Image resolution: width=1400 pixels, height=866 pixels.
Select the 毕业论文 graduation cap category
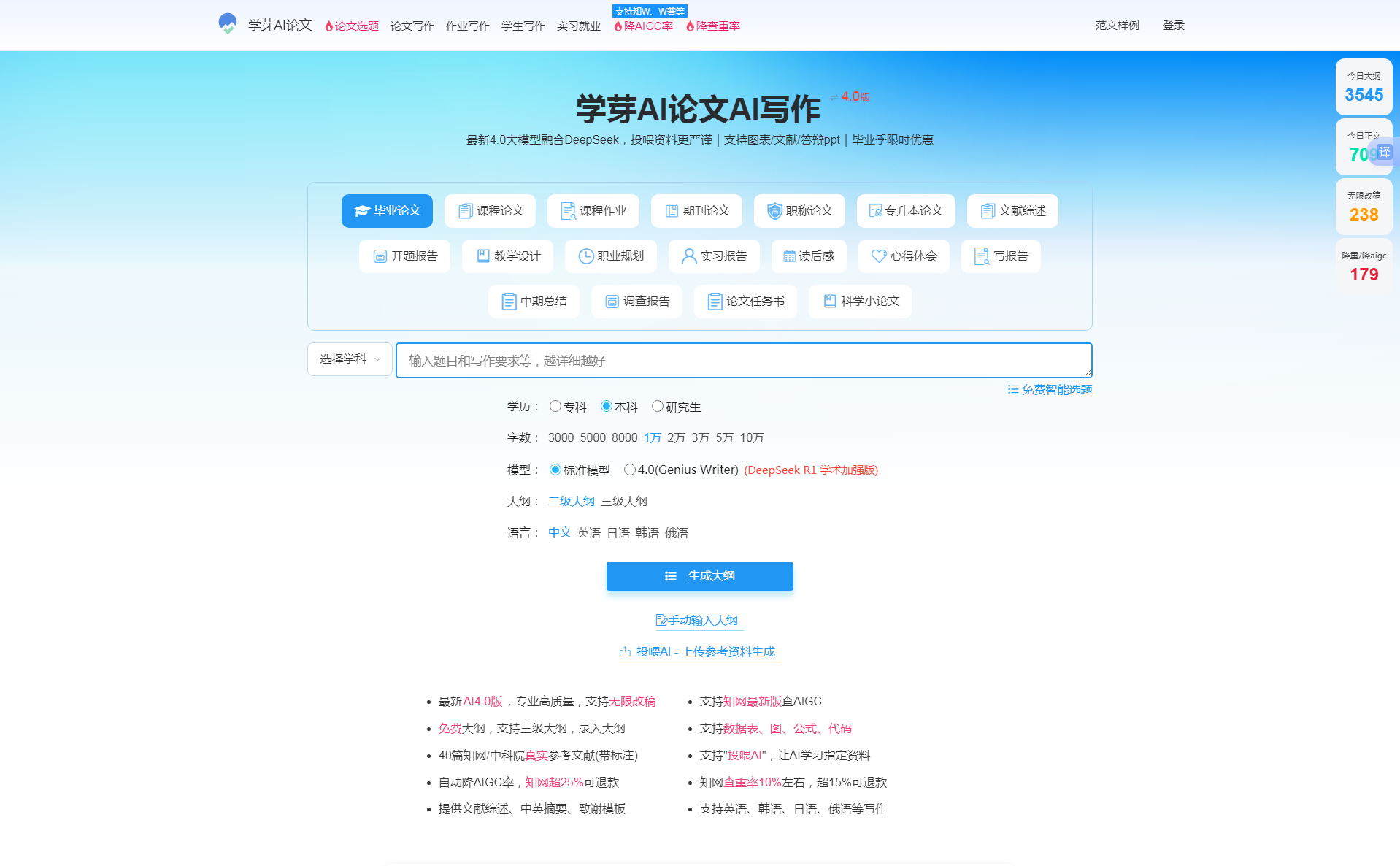point(387,211)
